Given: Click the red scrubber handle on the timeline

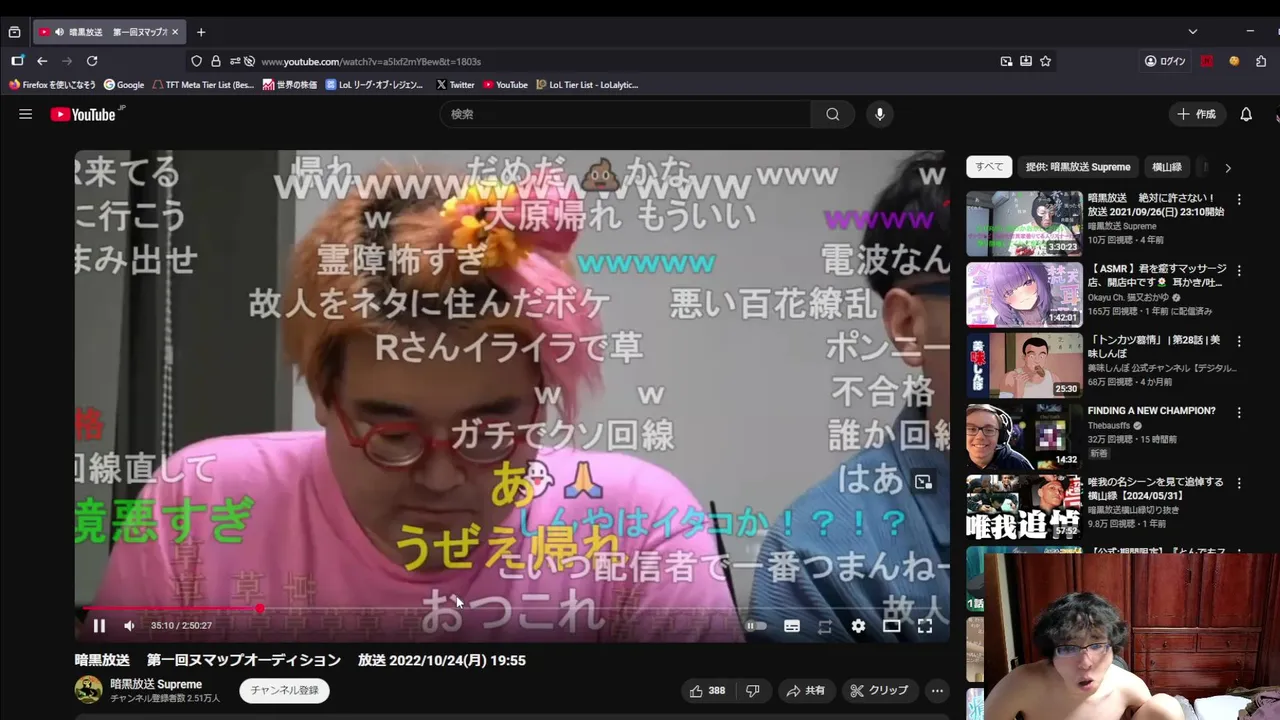Looking at the screenshot, I should 260,608.
